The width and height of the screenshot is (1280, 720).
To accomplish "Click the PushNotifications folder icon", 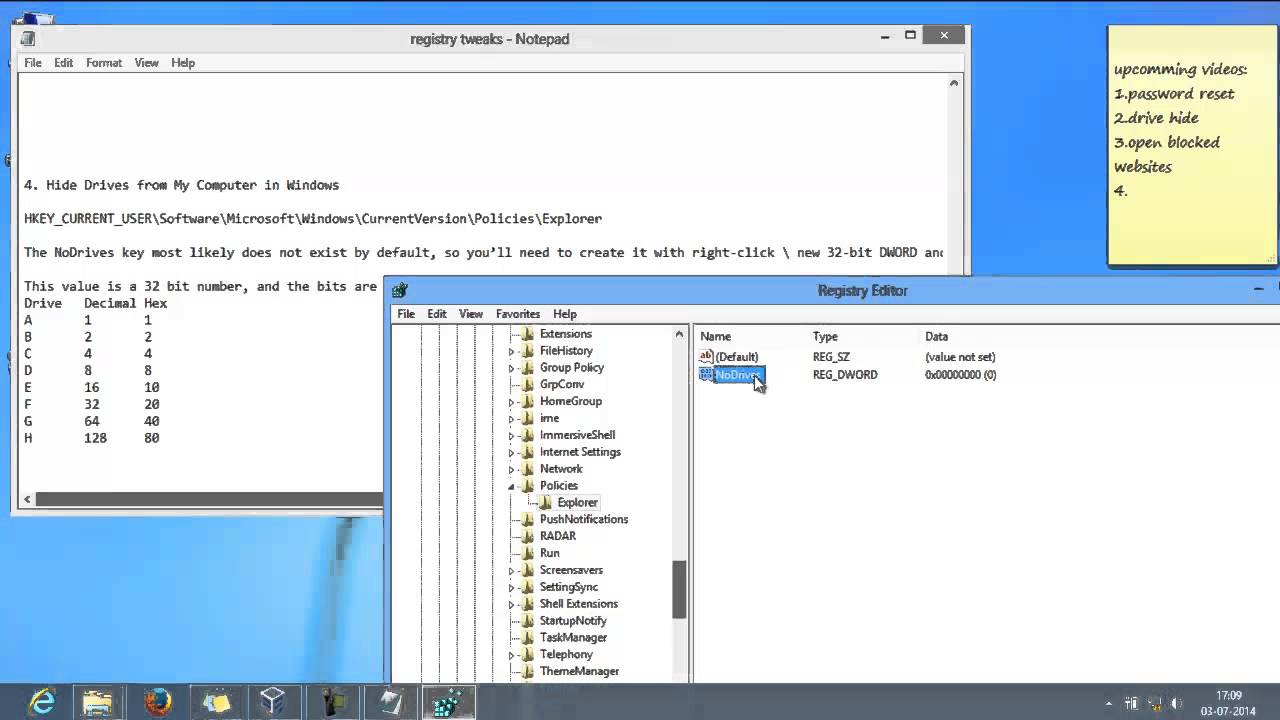I will [528, 519].
